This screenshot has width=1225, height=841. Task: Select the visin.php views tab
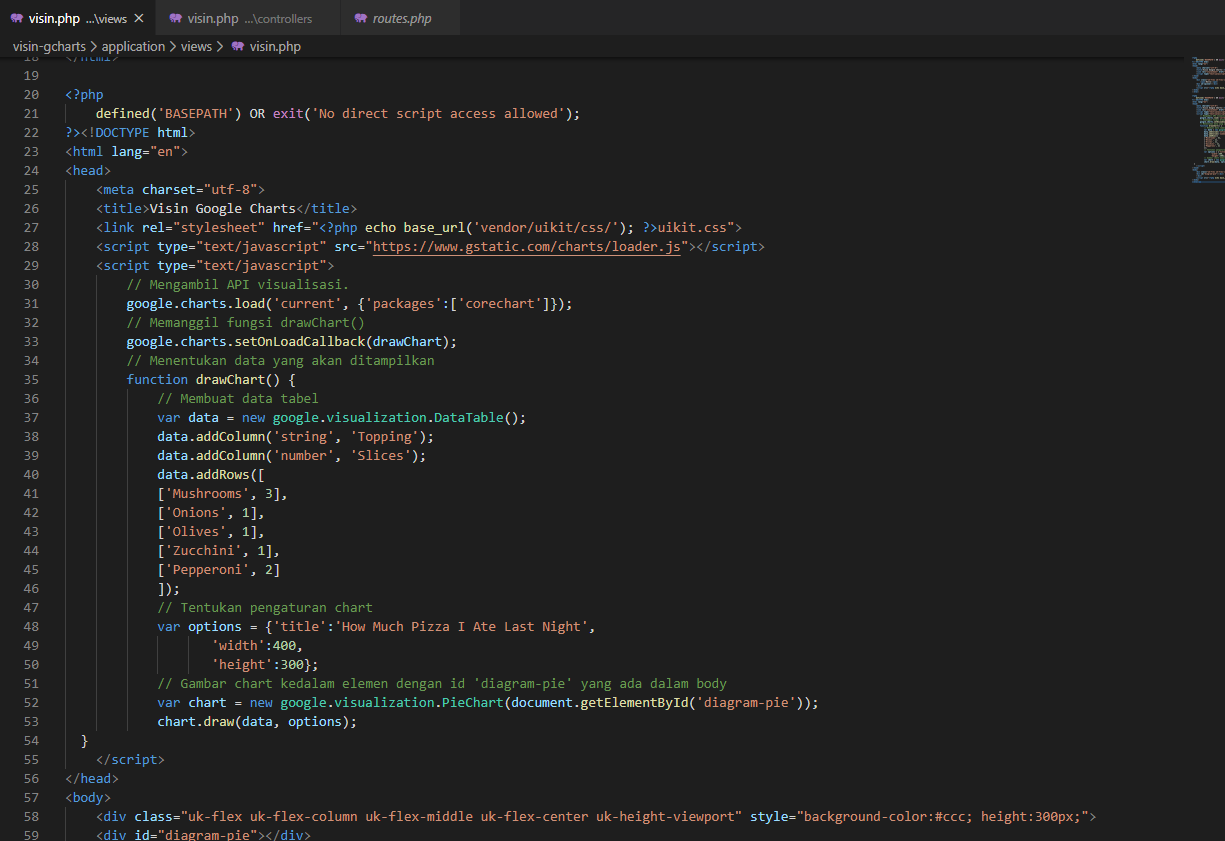pyautogui.click(x=78, y=18)
